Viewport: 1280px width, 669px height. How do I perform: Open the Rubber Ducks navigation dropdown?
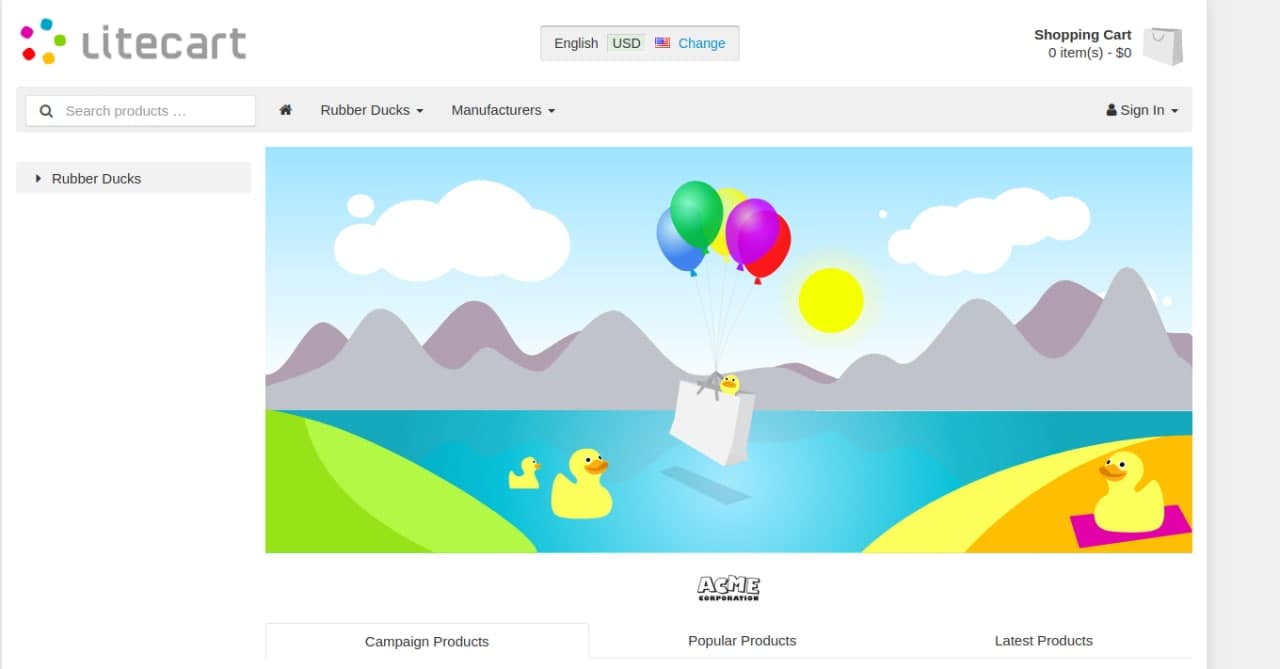[372, 110]
